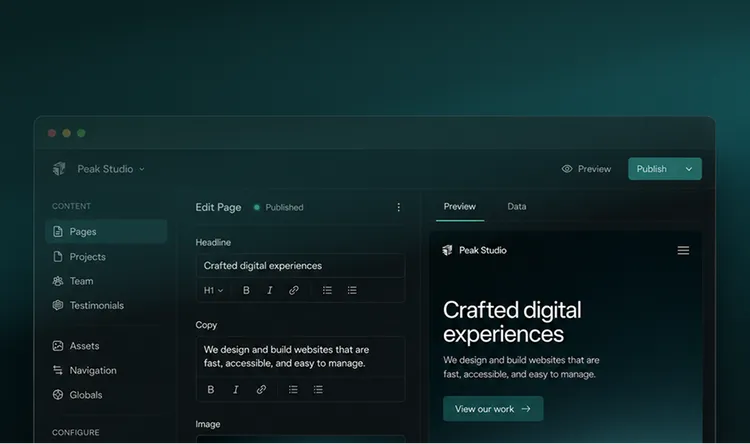Click the Team people icon

point(58,281)
